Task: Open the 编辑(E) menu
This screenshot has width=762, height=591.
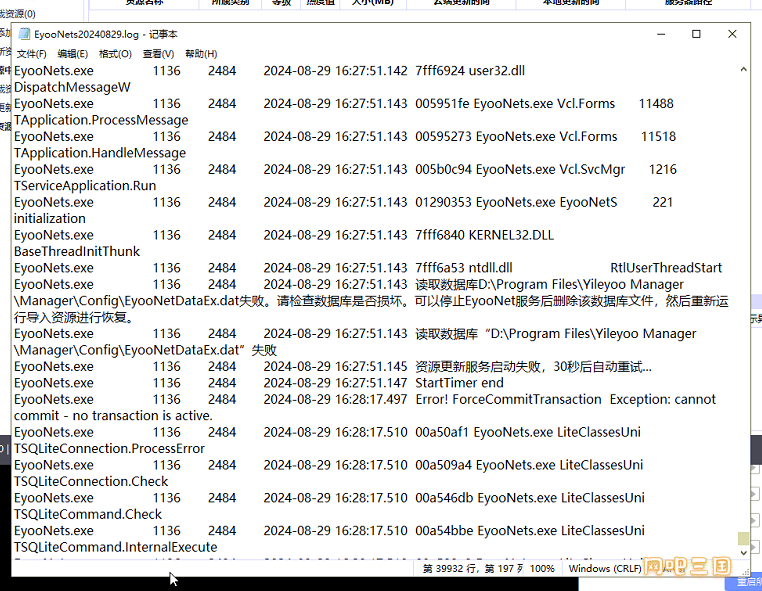Action: pyautogui.click(x=72, y=54)
